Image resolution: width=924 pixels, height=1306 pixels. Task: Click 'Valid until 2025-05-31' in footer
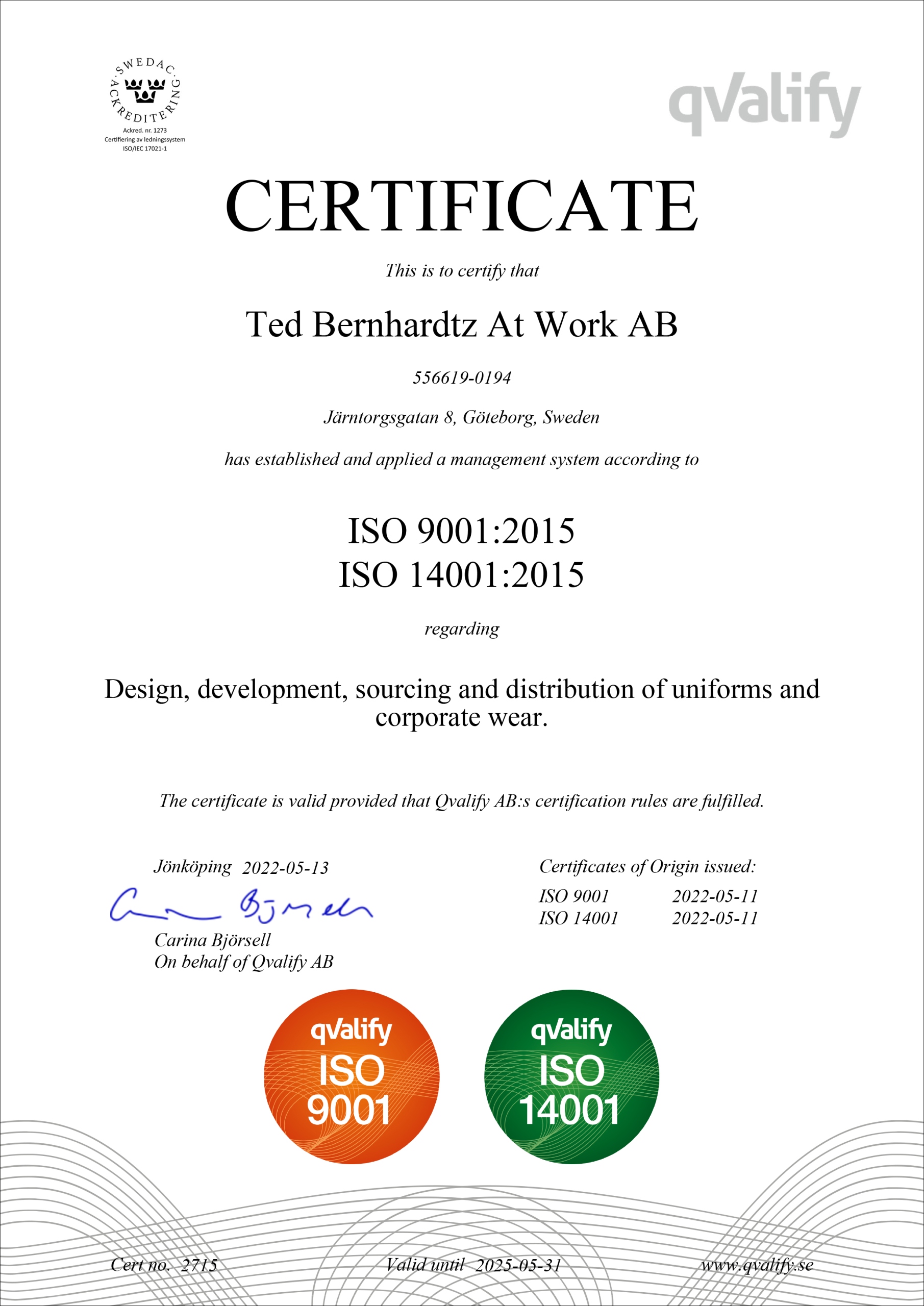pyautogui.click(x=473, y=1265)
